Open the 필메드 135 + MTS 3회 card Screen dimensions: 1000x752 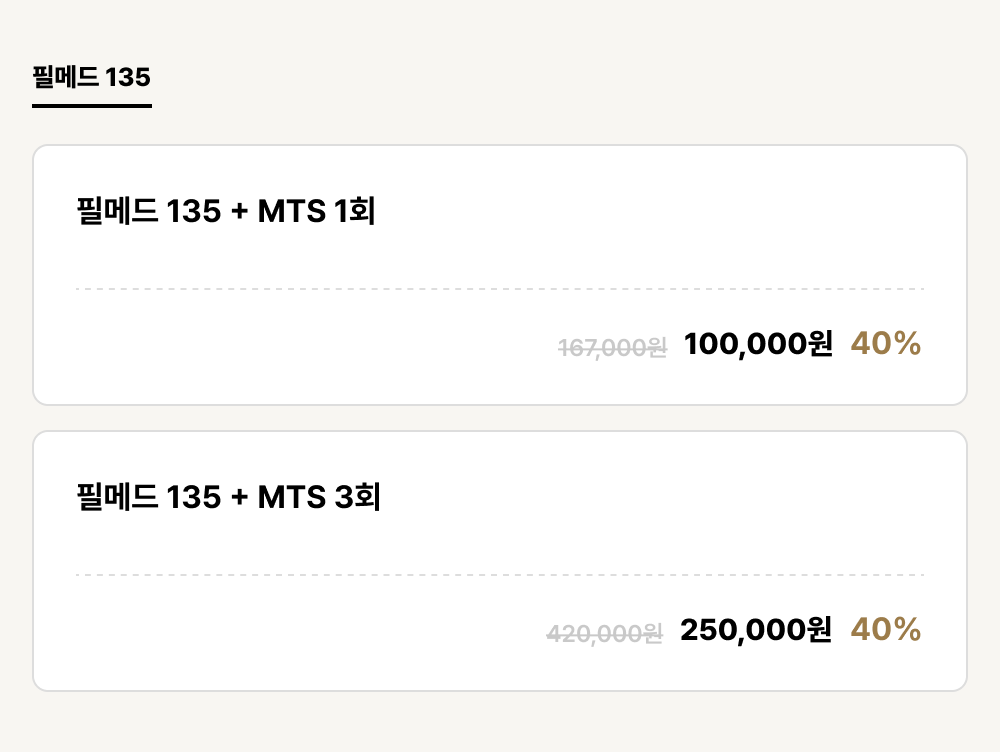pyautogui.click(x=500, y=561)
